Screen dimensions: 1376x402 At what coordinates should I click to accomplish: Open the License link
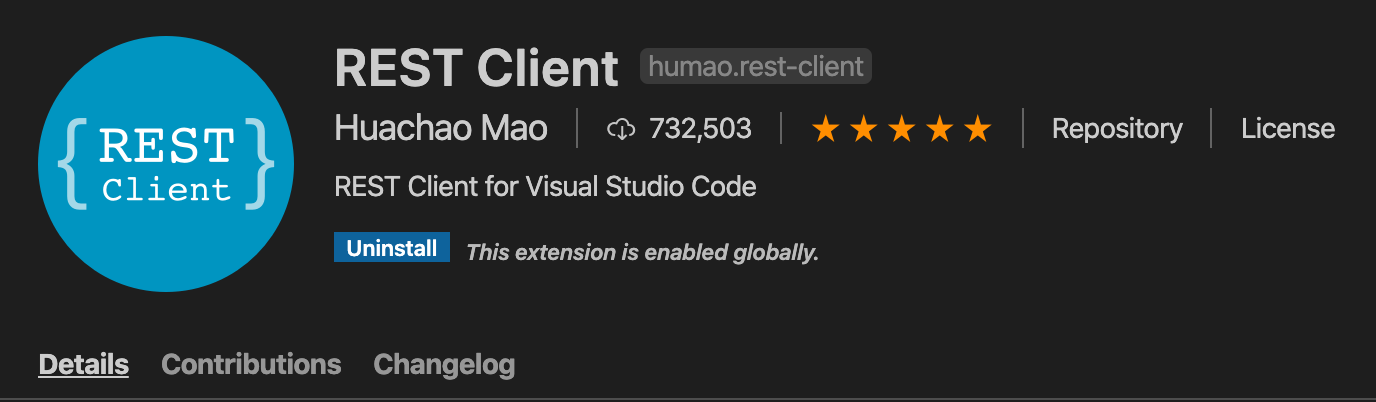[x=1287, y=129]
